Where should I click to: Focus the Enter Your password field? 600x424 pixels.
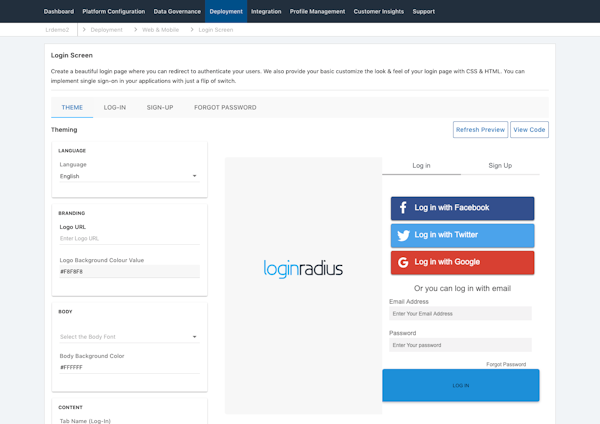click(x=460, y=345)
